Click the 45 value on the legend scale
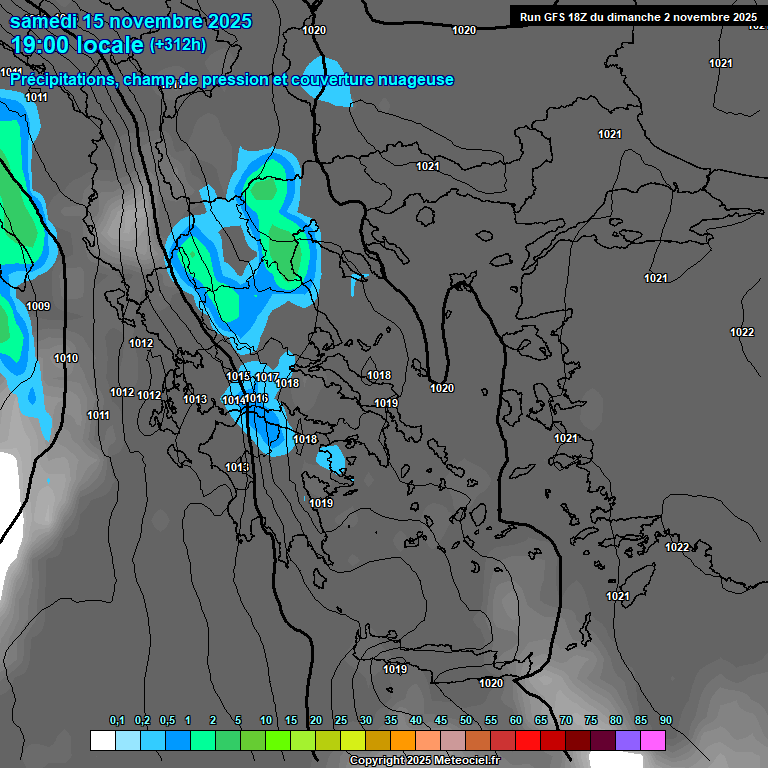Viewport: 768px width, 768px height. [441, 721]
